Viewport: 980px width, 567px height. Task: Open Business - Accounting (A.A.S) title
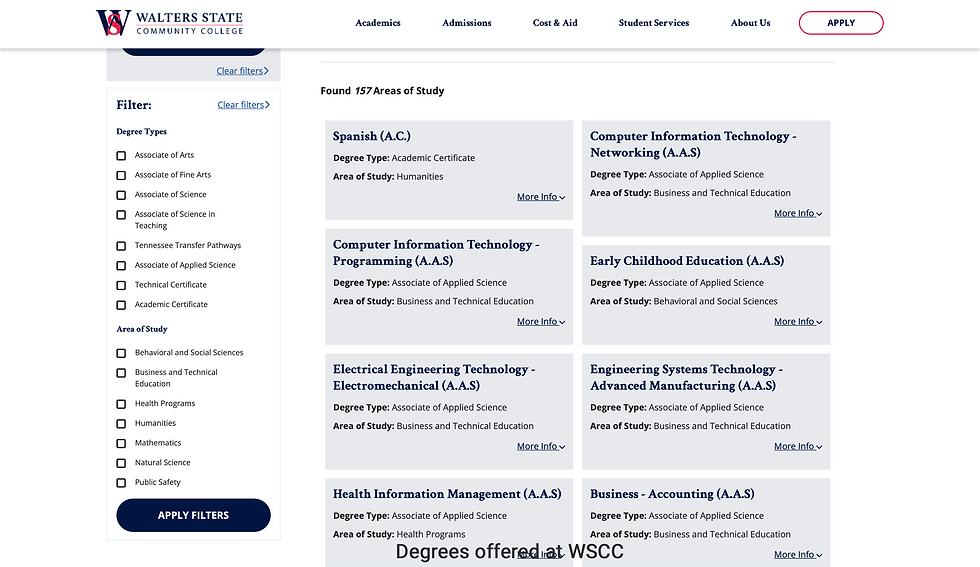click(x=672, y=494)
